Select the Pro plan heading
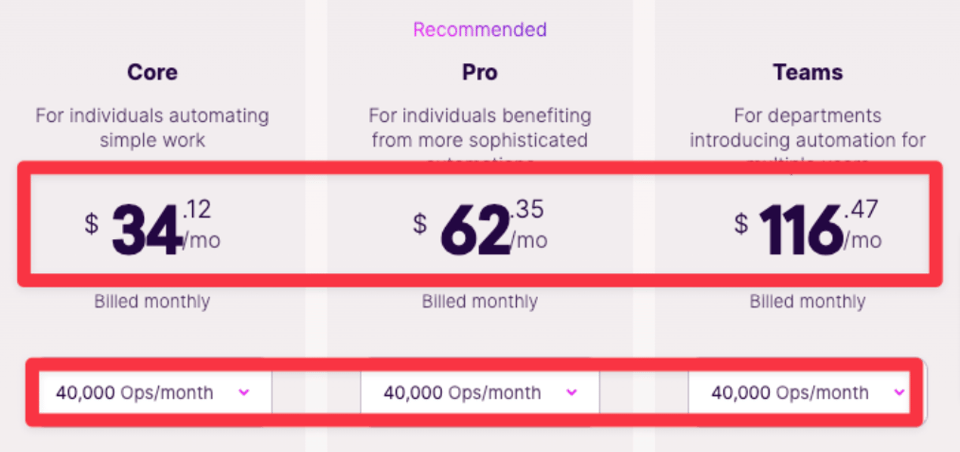 click(x=479, y=72)
